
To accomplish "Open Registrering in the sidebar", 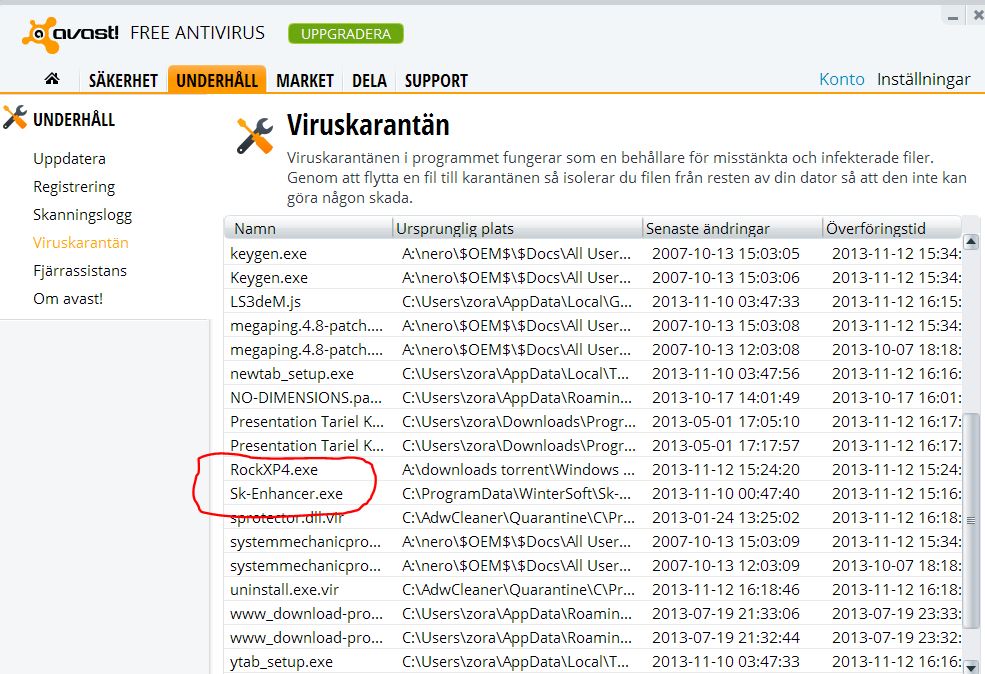I will pos(74,187).
